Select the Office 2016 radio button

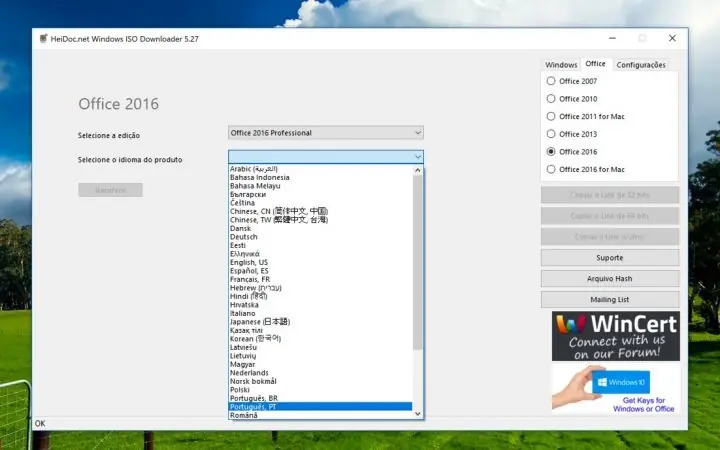coord(551,152)
